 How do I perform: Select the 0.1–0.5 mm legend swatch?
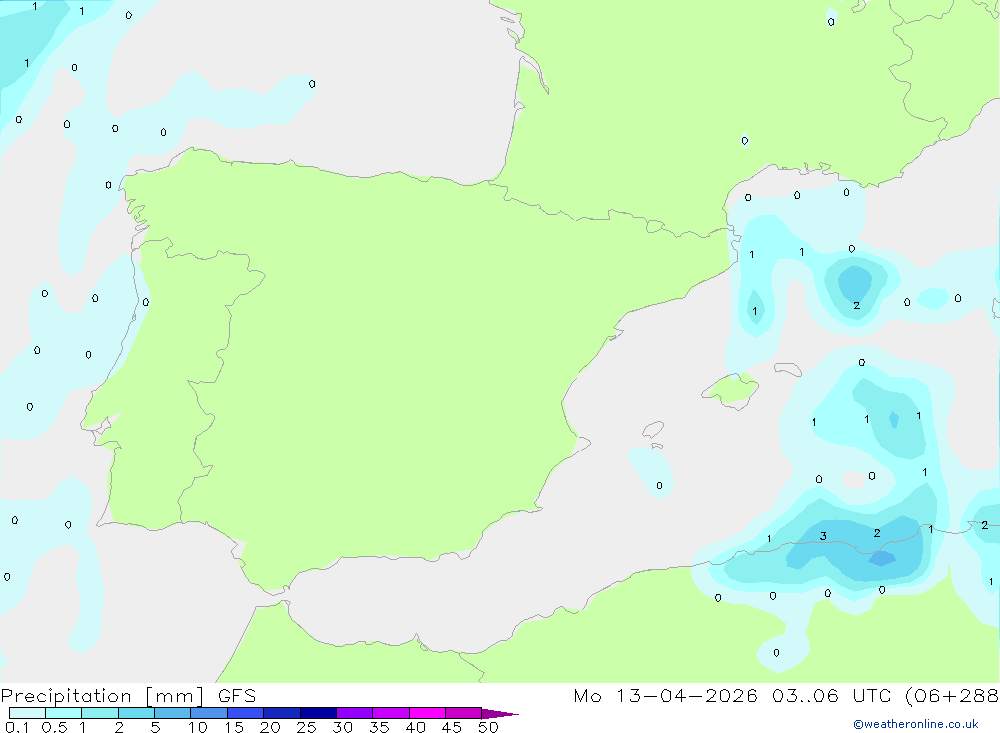tap(27, 713)
